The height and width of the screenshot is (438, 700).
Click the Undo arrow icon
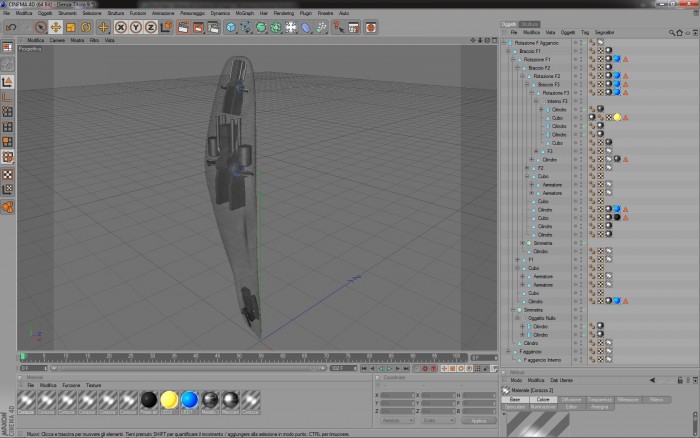coord(11,27)
